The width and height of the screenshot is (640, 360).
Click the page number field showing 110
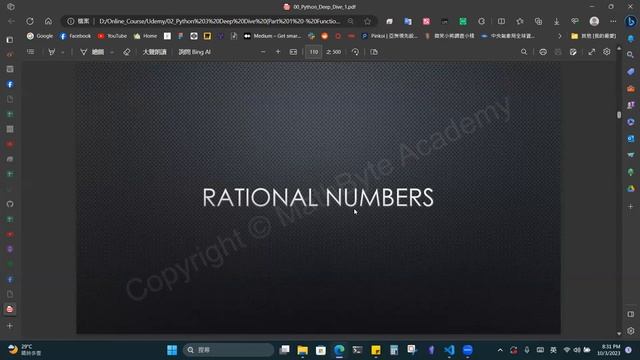pyautogui.click(x=313, y=52)
